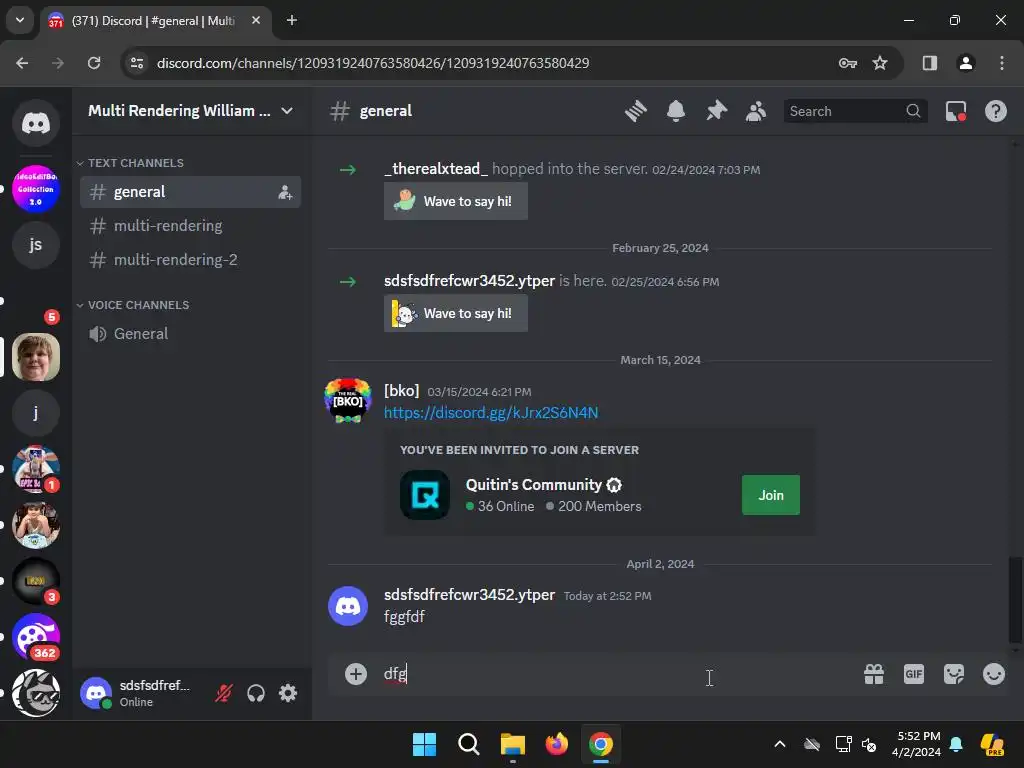1024x768 pixels.
Task: Select the general text channel
Action: 191,192
